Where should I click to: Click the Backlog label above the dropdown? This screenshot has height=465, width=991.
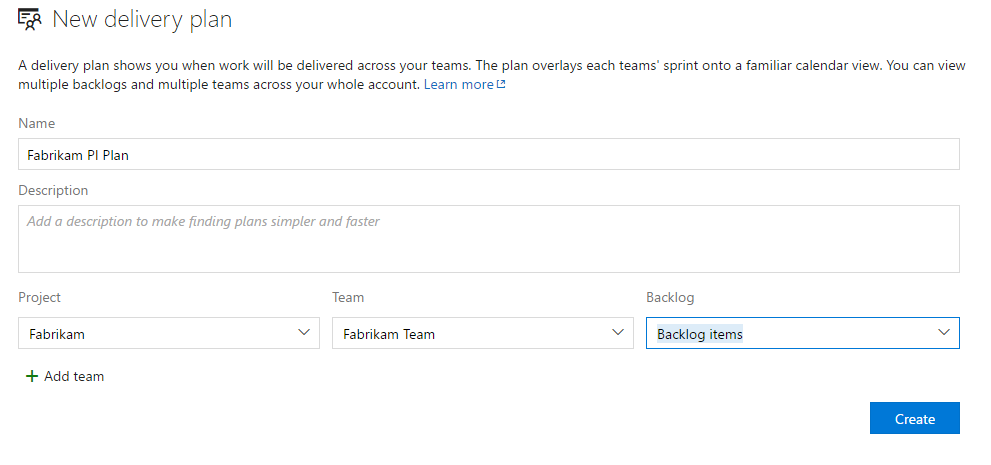(x=670, y=297)
